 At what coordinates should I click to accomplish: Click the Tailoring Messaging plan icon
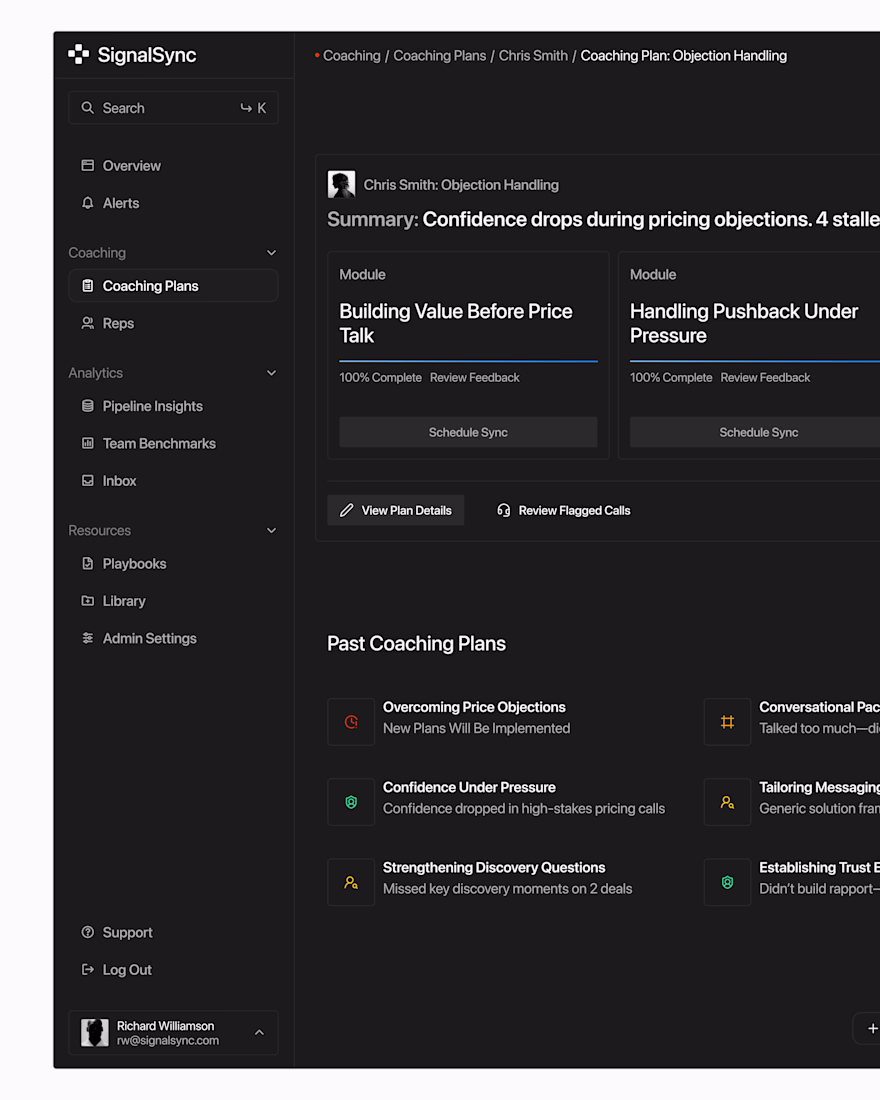click(727, 801)
